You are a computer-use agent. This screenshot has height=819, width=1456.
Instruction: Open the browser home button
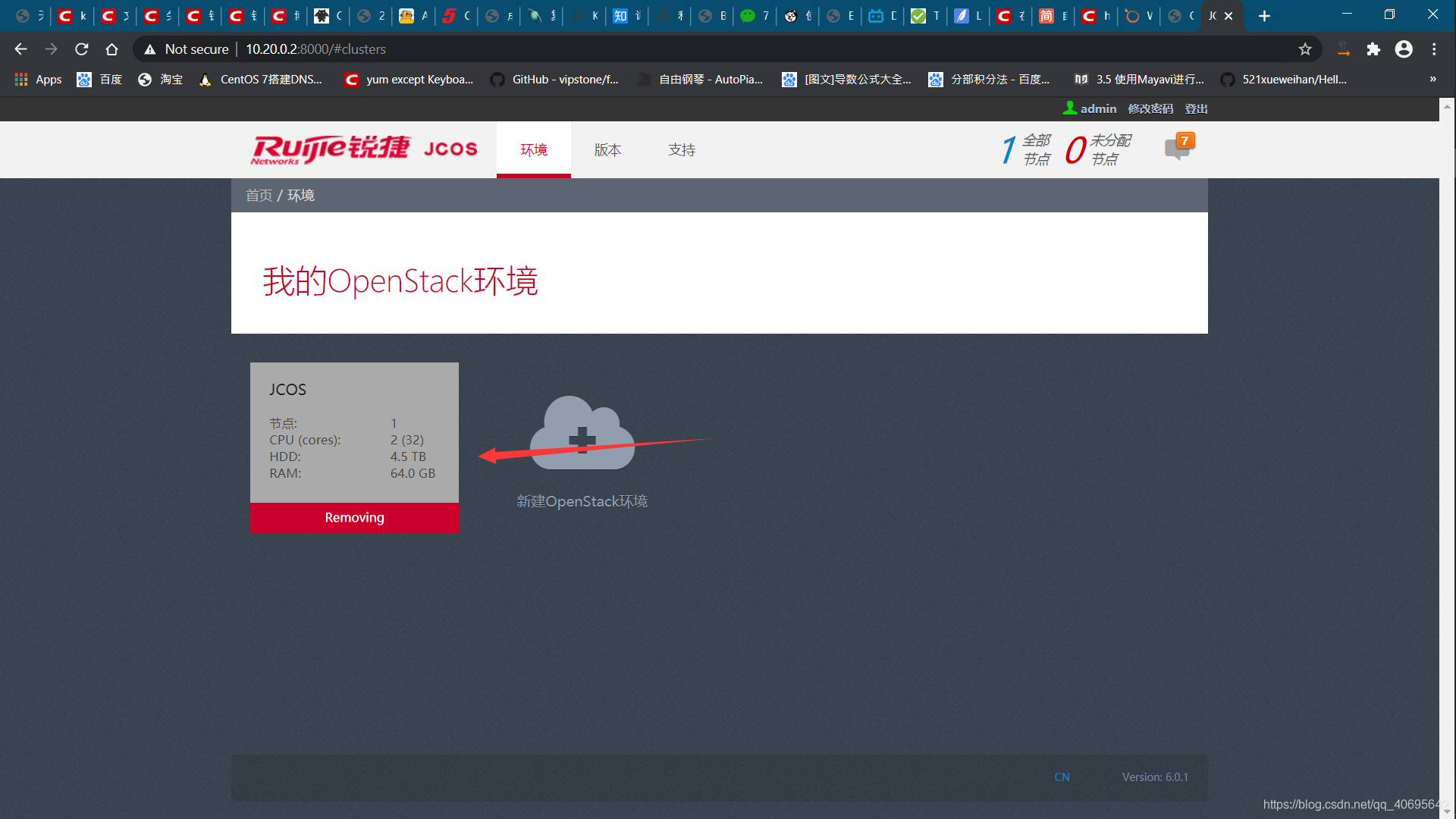[111, 49]
